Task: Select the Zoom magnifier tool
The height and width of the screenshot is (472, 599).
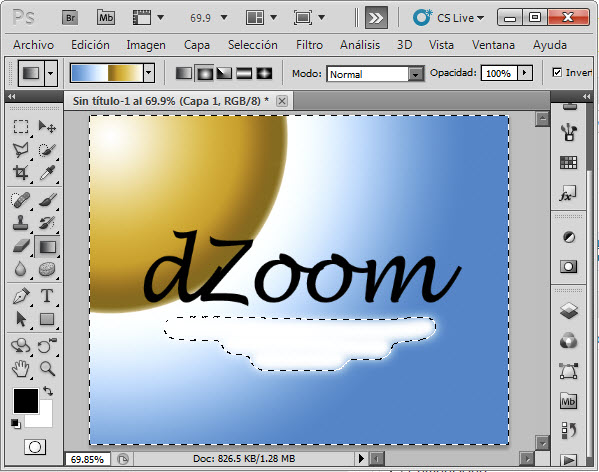Action: 47,369
